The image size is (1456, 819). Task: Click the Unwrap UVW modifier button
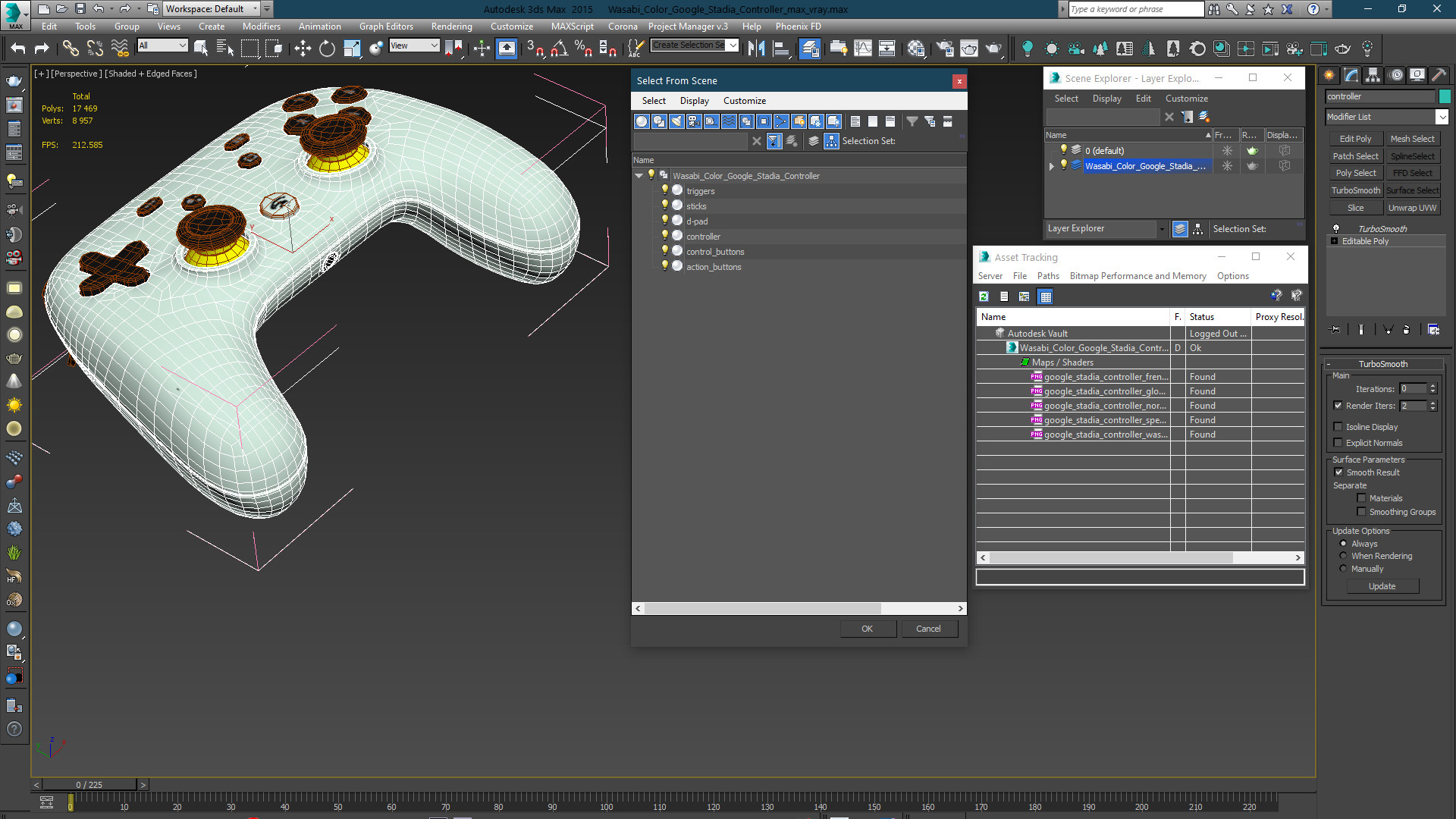tap(1412, 208)
